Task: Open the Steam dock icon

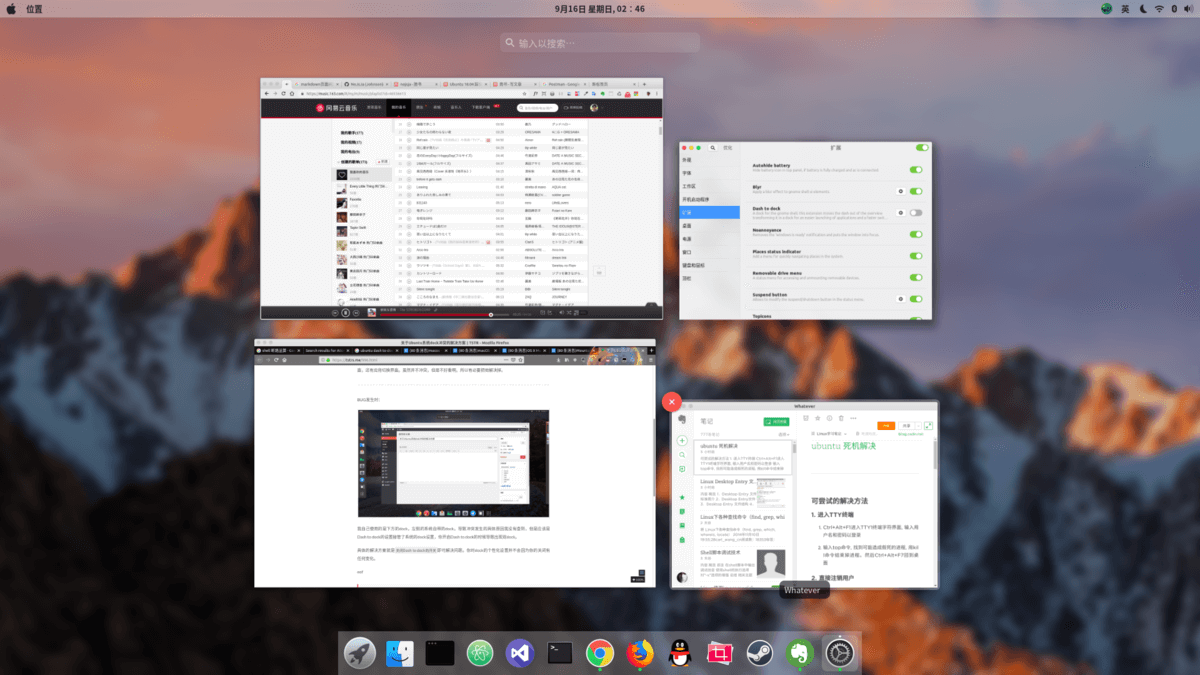Action: click(759, 653)
